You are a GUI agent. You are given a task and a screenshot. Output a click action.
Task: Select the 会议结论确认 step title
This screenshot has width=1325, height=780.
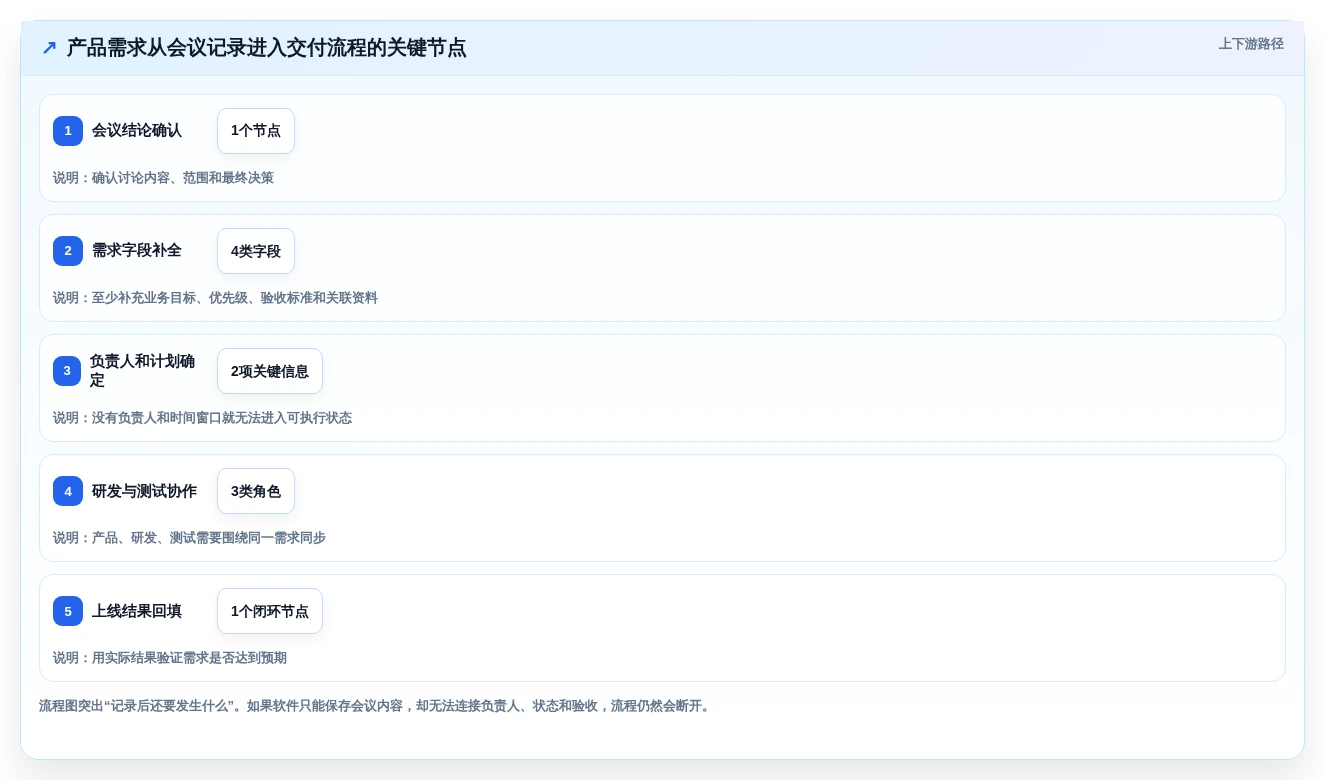click(137, 131)
